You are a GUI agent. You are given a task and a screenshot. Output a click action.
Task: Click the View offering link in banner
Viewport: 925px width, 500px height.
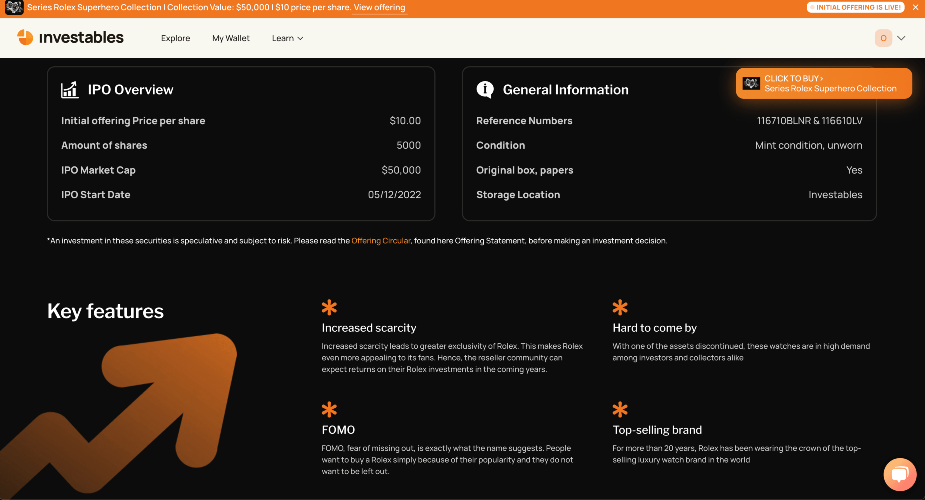(x=379, y=8)
